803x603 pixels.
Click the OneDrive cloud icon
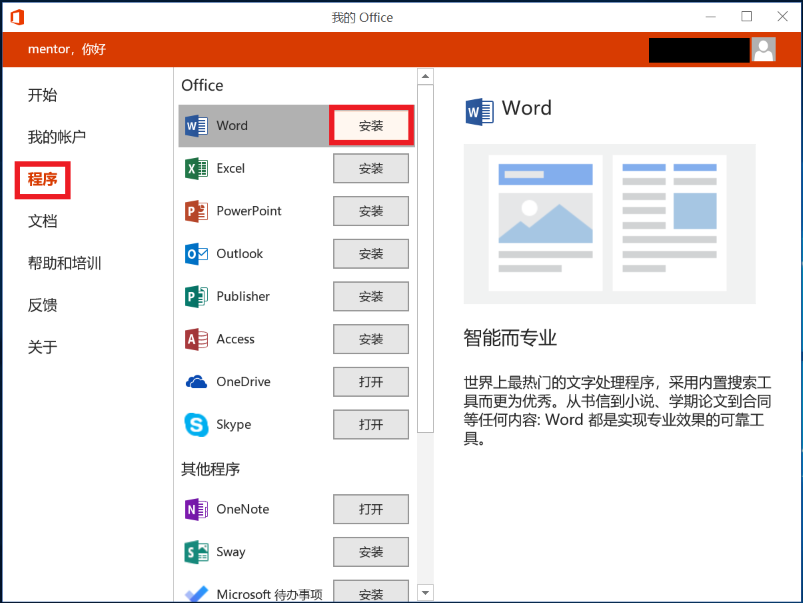(x=196, y=382)
